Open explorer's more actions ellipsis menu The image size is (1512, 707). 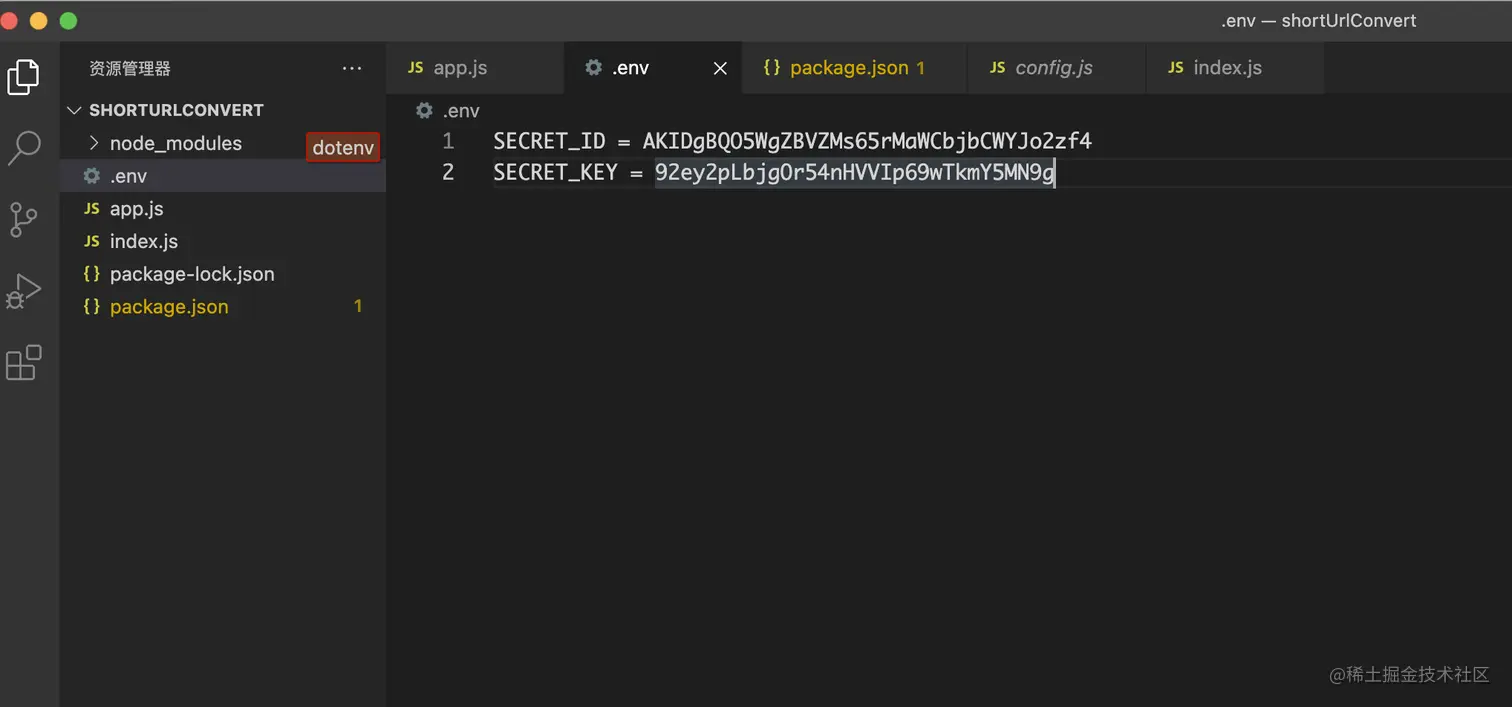click(x=352, y=68)
